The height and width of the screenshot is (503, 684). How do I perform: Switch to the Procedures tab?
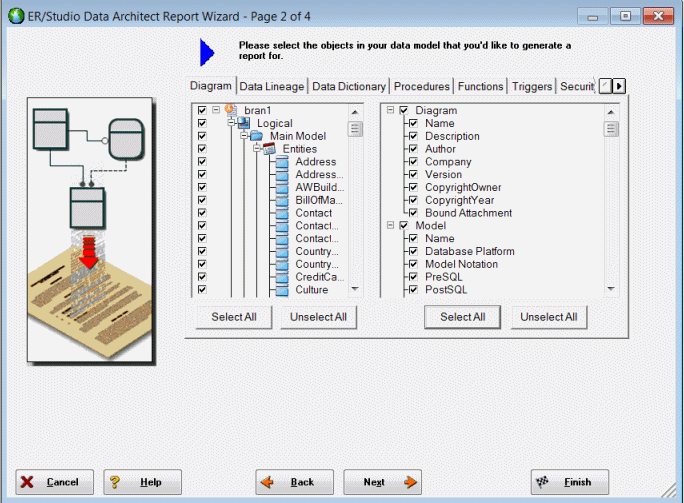click(x=421, y=86)
